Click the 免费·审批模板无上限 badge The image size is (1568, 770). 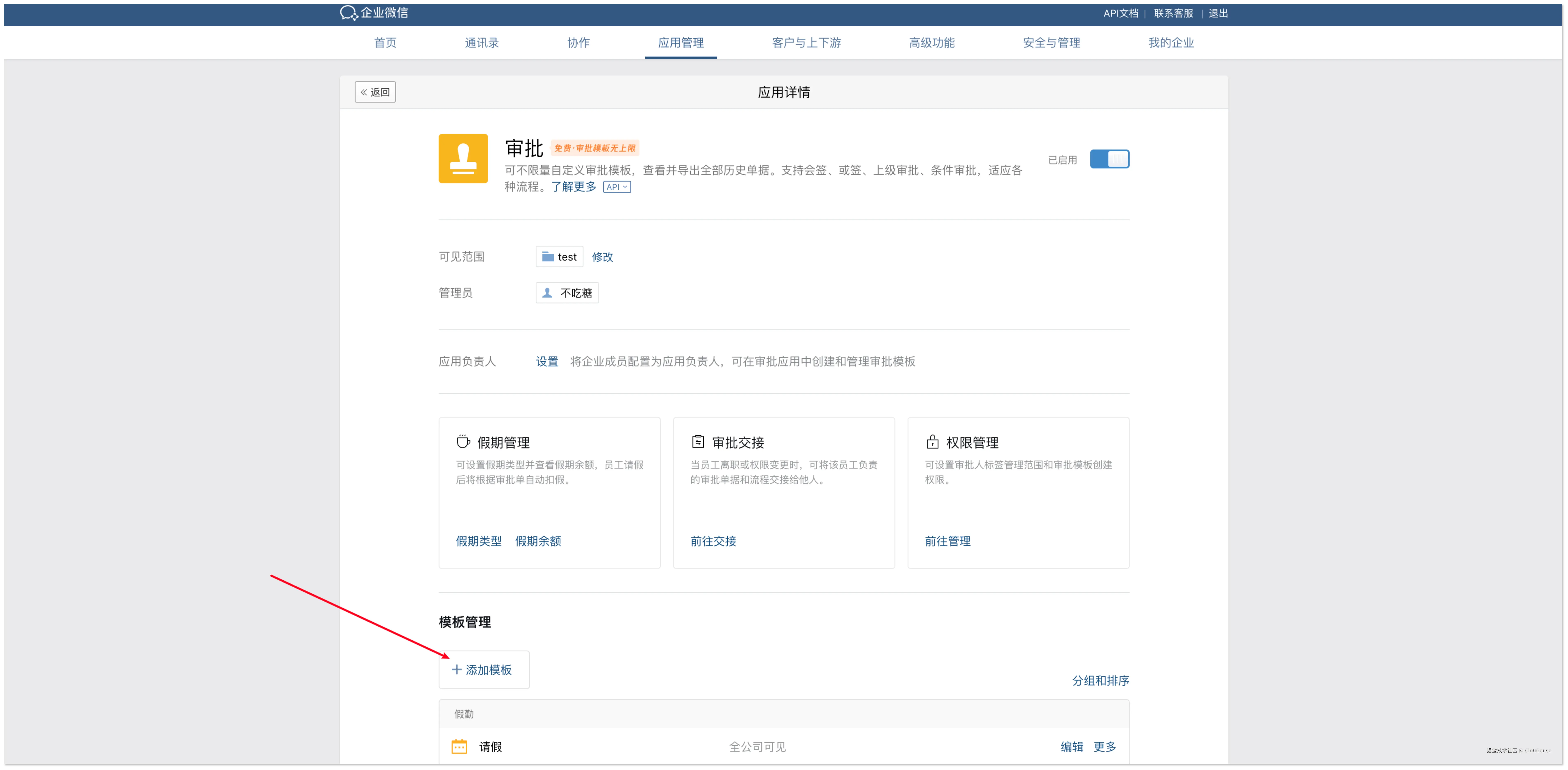point(595,148)
